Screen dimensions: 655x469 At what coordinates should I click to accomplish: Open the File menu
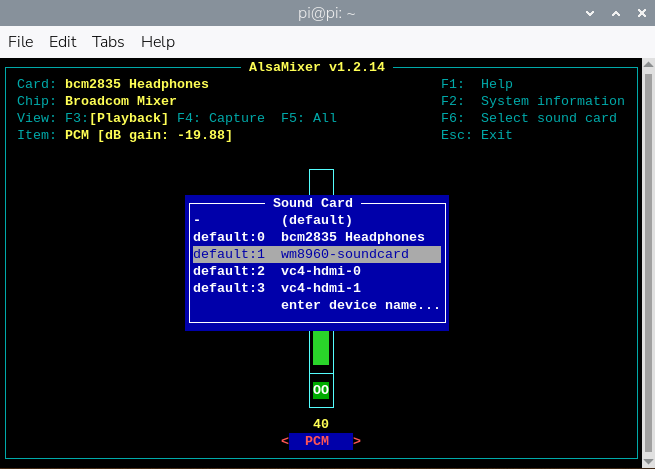click(21, 42)
